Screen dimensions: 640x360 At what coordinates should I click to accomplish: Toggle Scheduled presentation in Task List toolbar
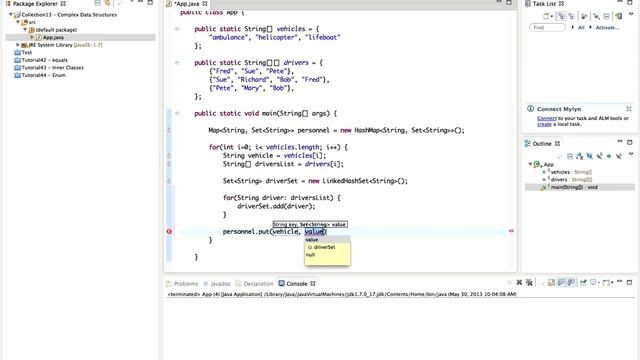pos(571,16)
